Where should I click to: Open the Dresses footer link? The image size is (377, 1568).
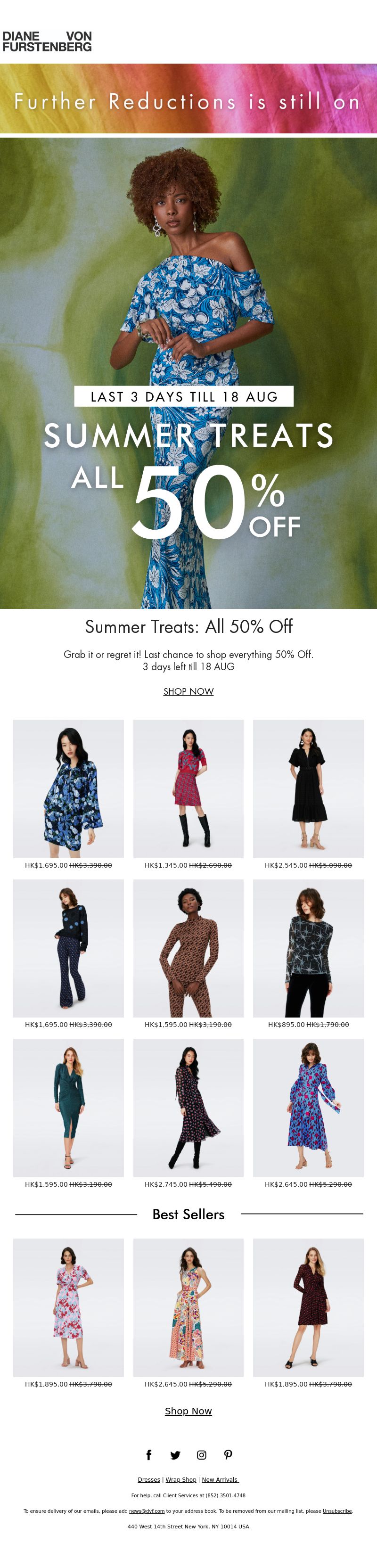pos(148,1479)
